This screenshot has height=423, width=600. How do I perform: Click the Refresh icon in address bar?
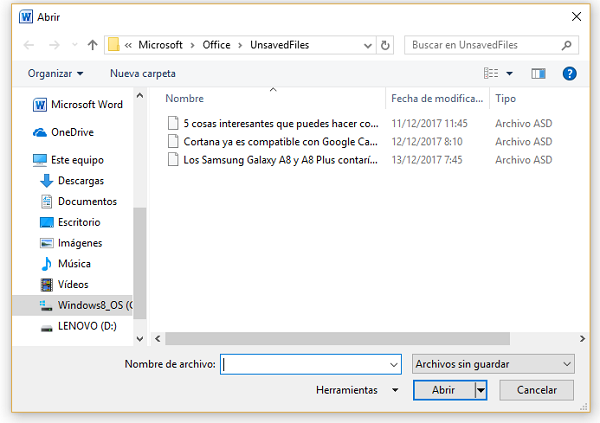pos(386,45)
